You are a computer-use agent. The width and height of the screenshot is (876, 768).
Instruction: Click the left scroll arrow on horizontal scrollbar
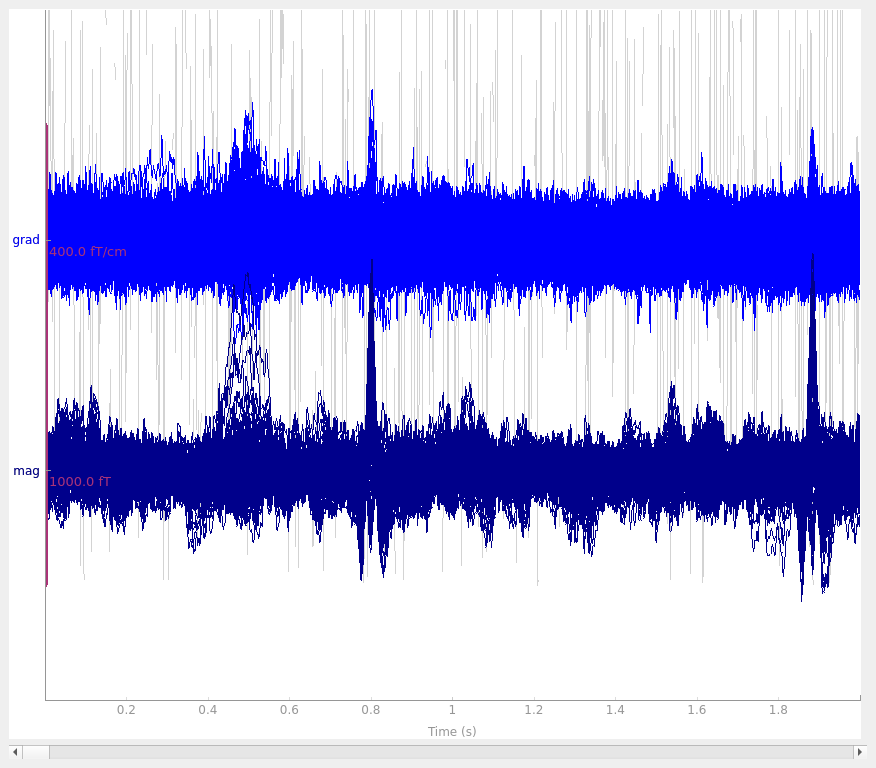pos(15,752)
